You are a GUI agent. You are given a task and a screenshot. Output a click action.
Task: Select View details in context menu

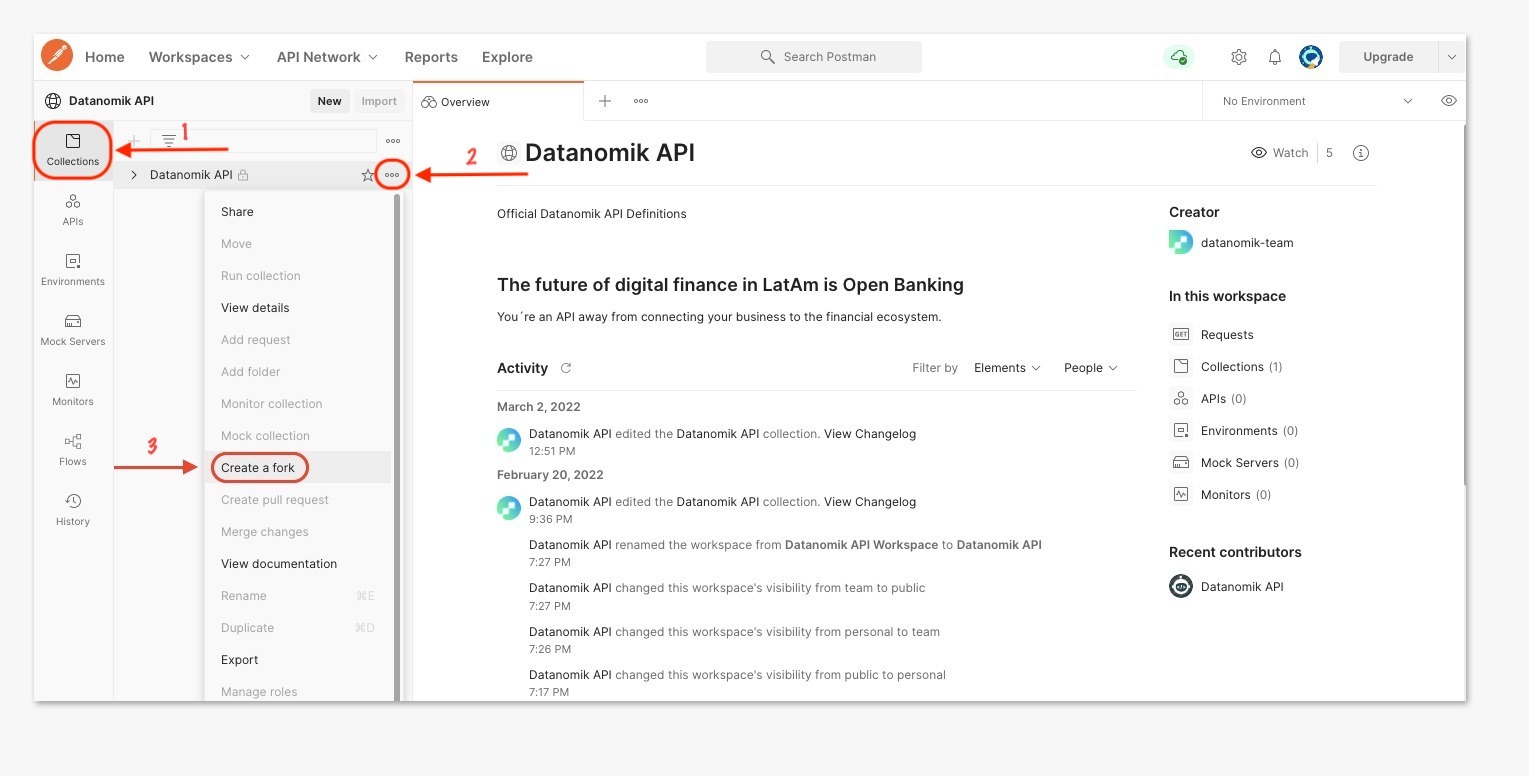click(x=297, y=308)
